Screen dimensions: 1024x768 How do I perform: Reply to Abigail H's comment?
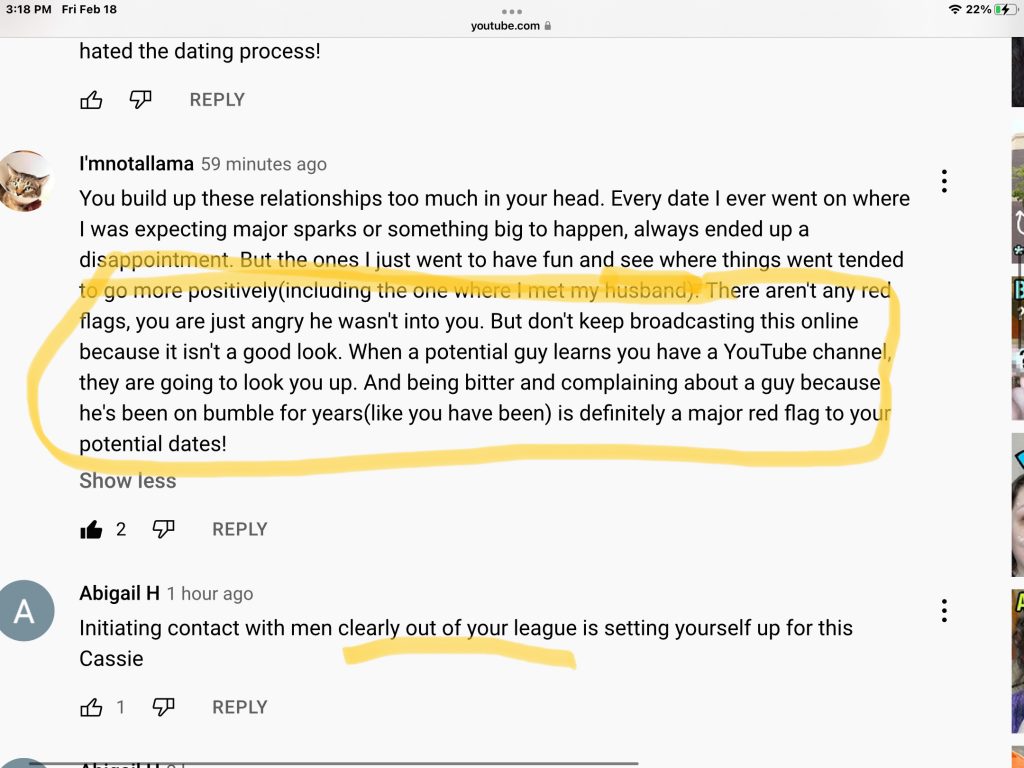point(240,707)
